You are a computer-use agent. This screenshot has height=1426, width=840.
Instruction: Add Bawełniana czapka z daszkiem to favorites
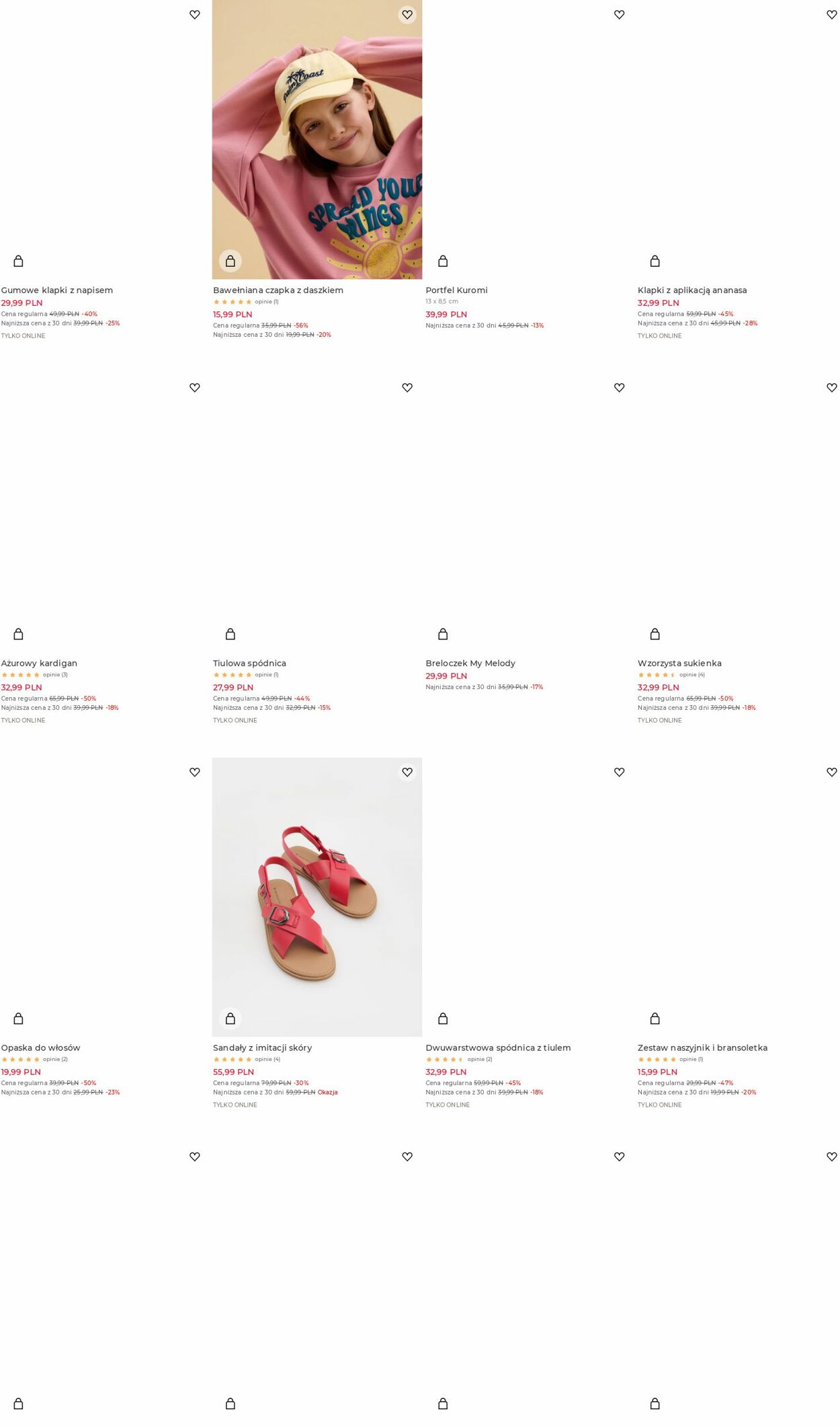(x=407, y=15)
